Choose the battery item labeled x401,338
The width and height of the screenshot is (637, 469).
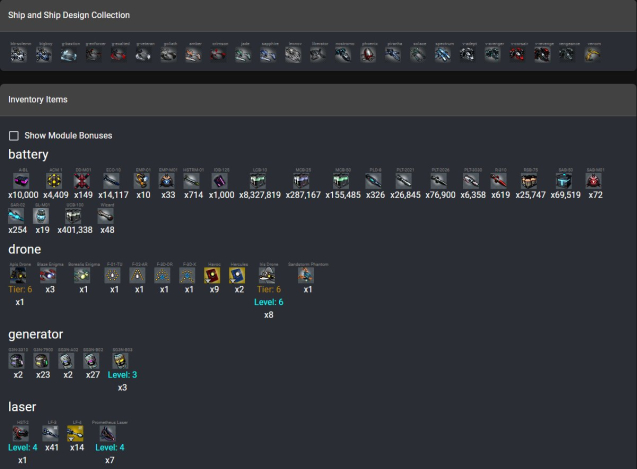coord(73,216)
